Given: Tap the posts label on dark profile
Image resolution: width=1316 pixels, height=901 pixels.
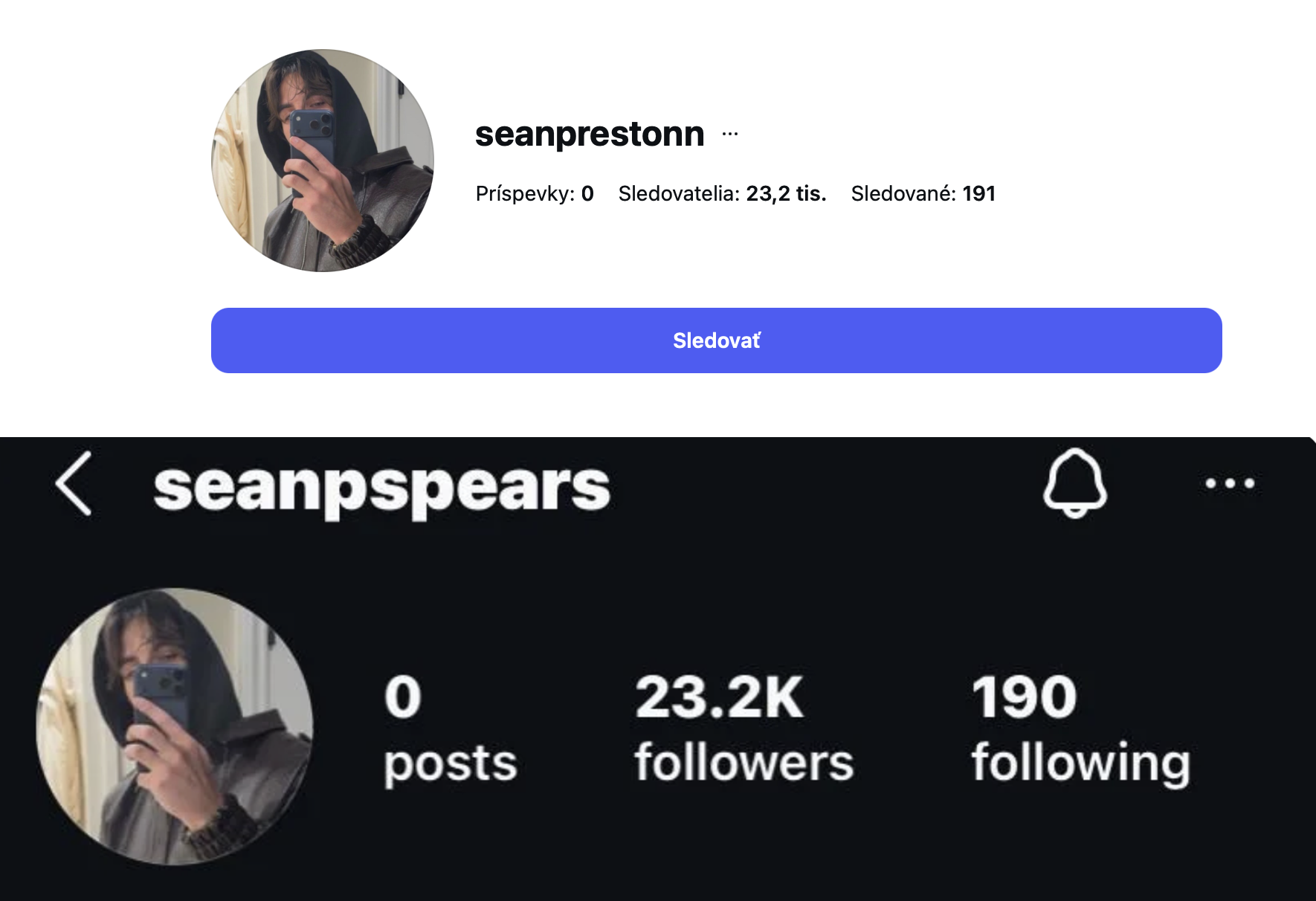Looking at the screenshot, I should point(450,765).
